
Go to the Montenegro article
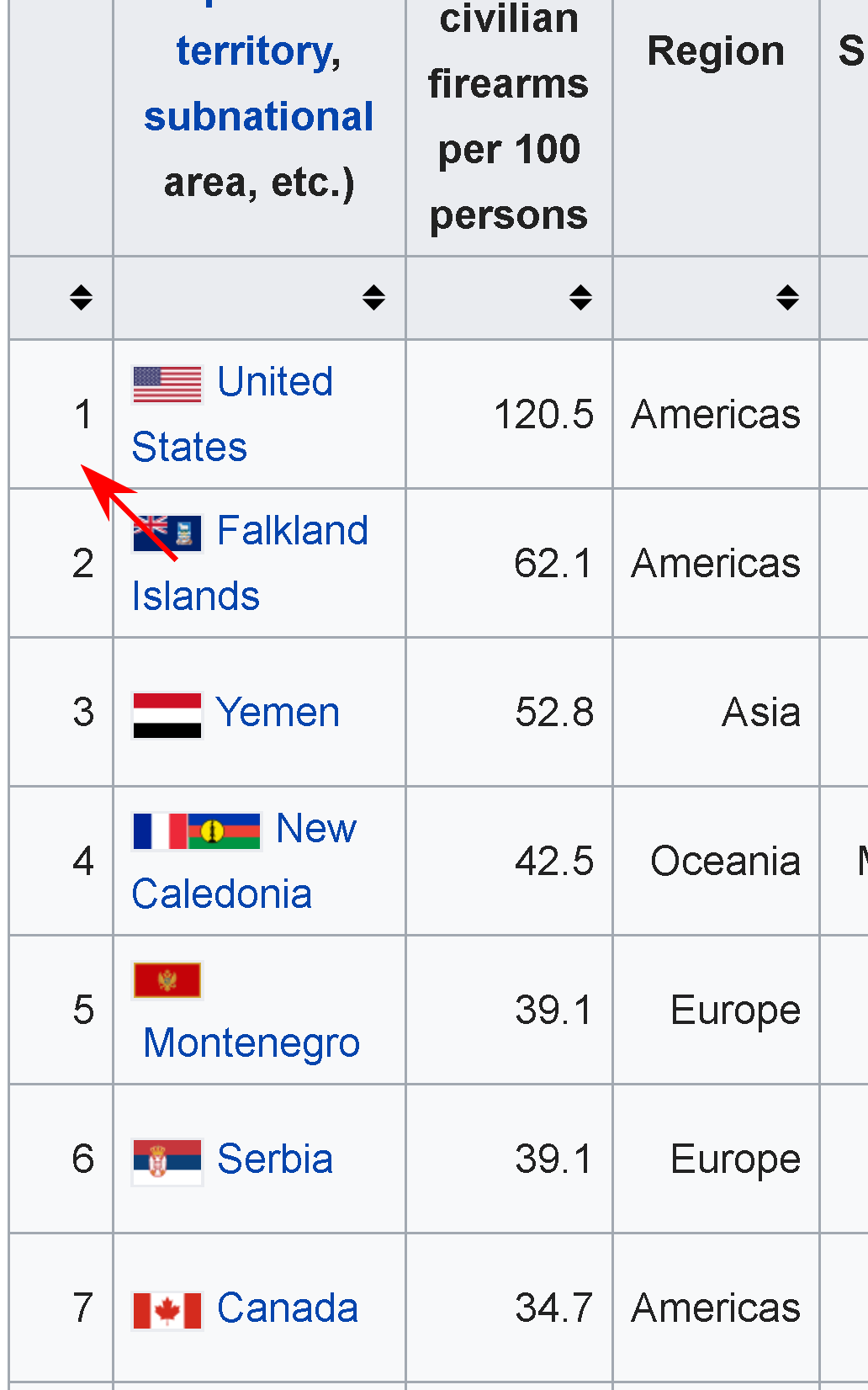(x=251, y=1043)
